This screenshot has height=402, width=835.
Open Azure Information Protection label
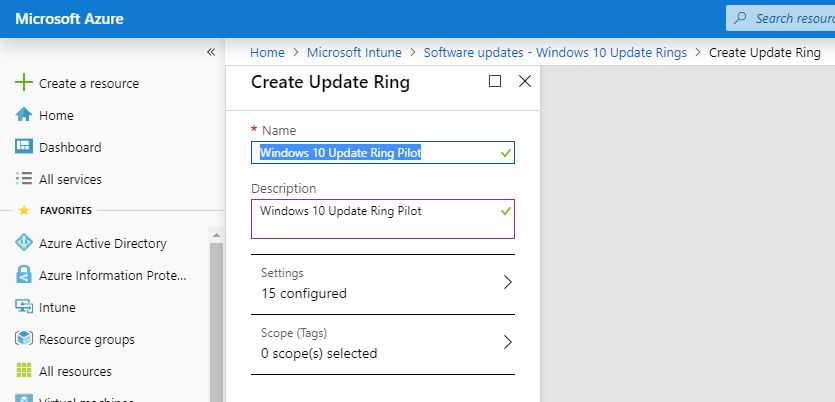point(113,275)
